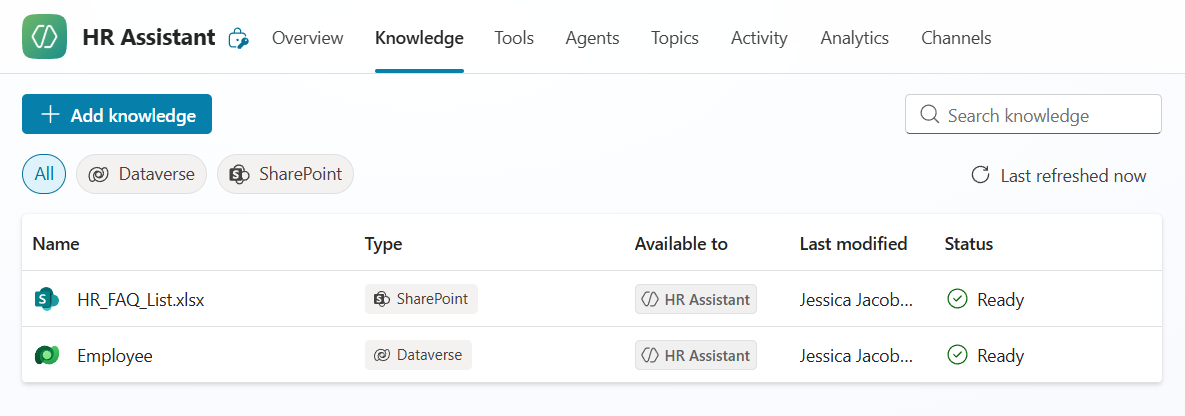Click HR Assistant badge in Employee row
Viewport: 1185px width, 416px height.
[696, 355]
